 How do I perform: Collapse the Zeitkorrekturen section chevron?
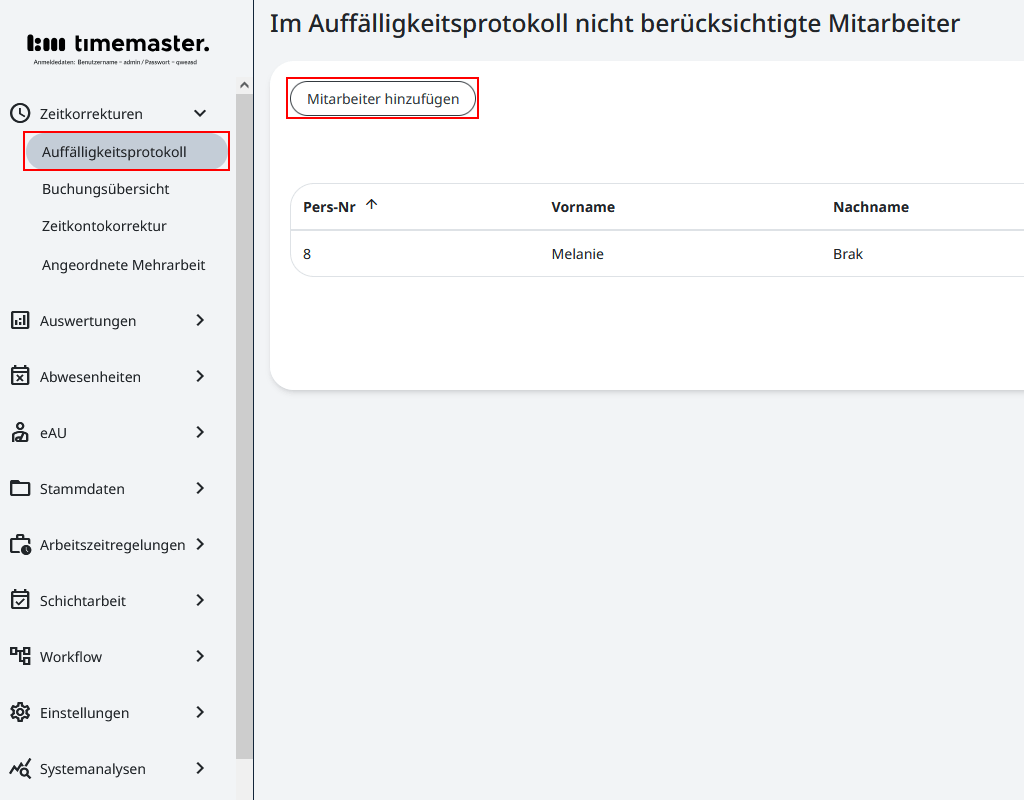[x=199, y=113]
